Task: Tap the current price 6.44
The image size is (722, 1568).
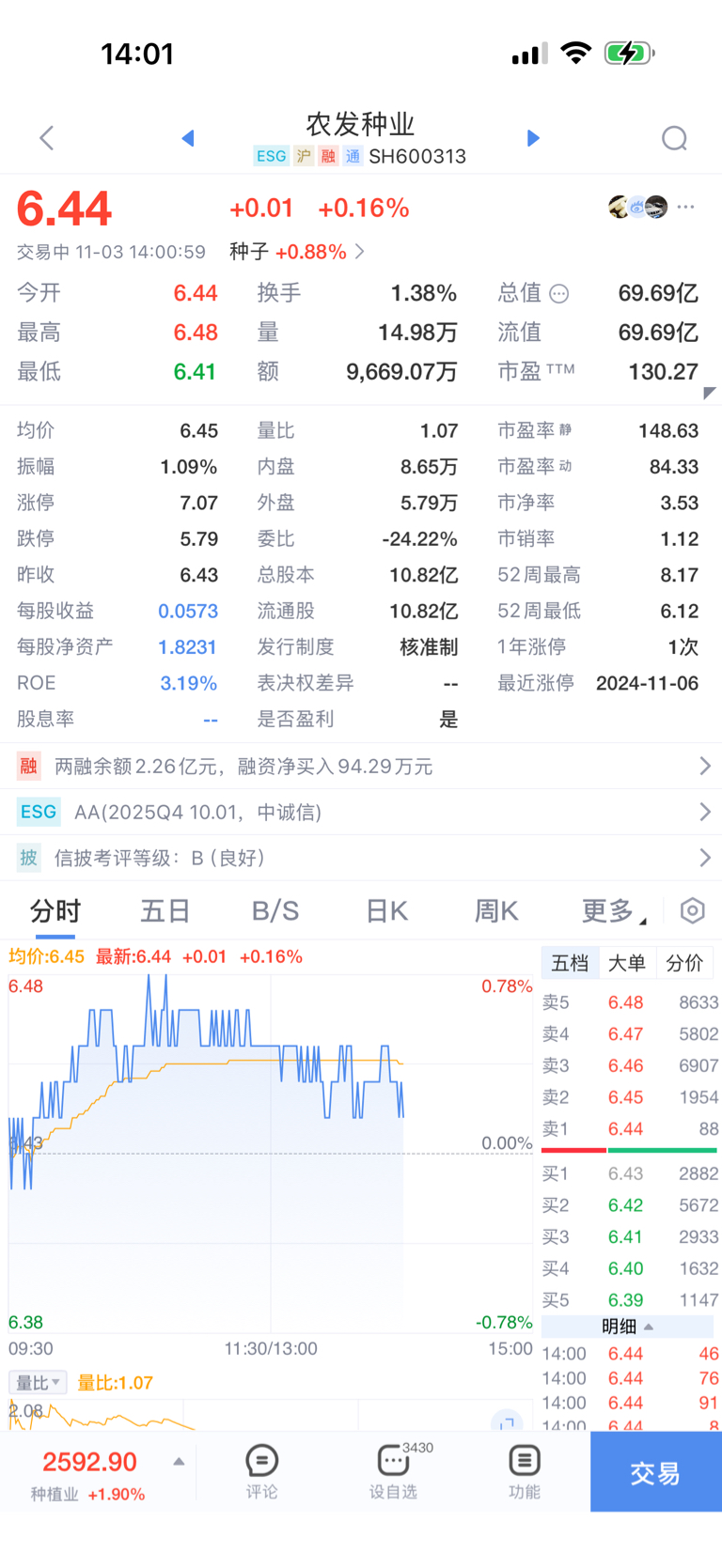Action: [x=64, y=209]
